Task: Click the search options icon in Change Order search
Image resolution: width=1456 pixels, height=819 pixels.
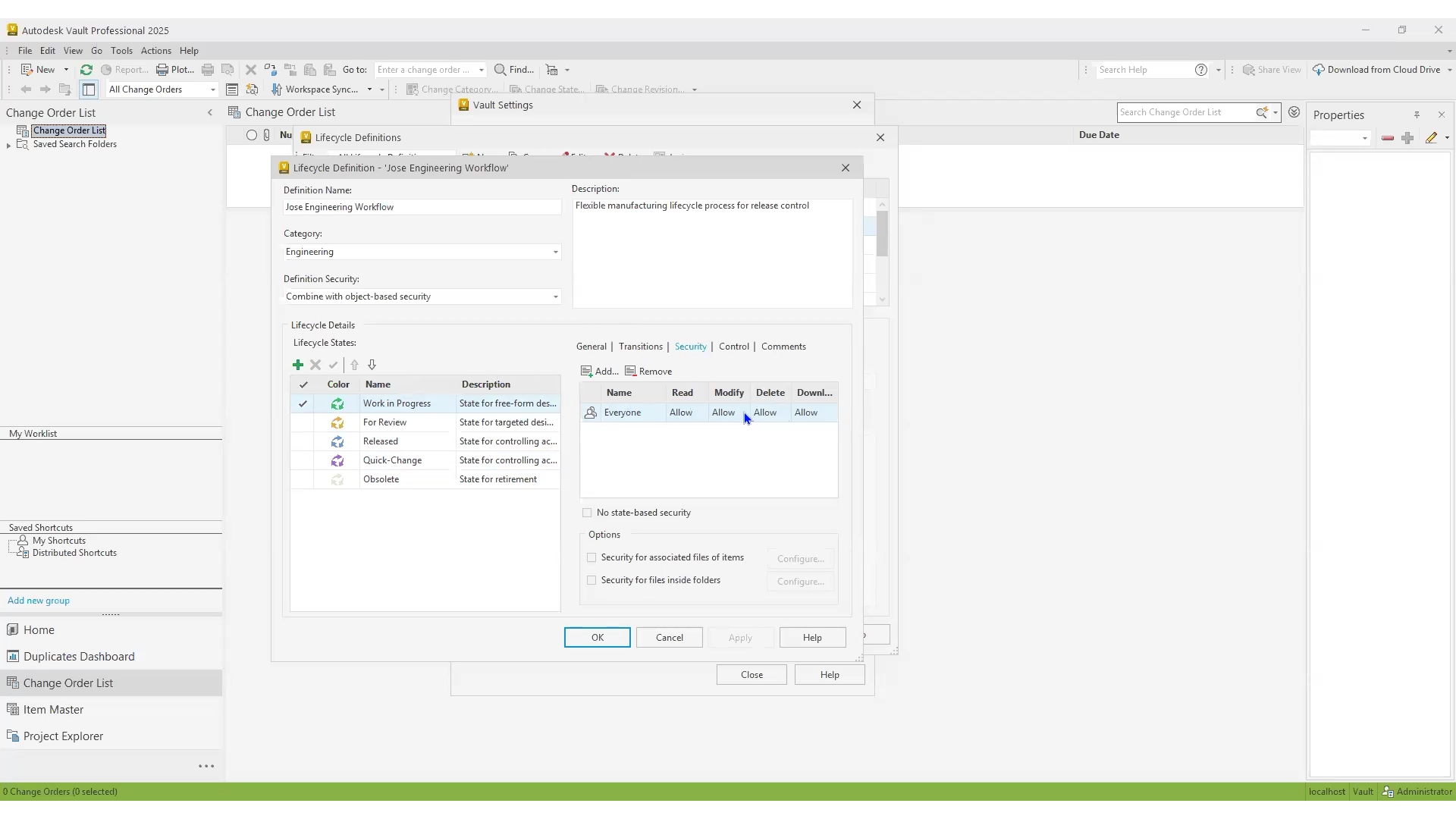Action: tap(1262, 112)
